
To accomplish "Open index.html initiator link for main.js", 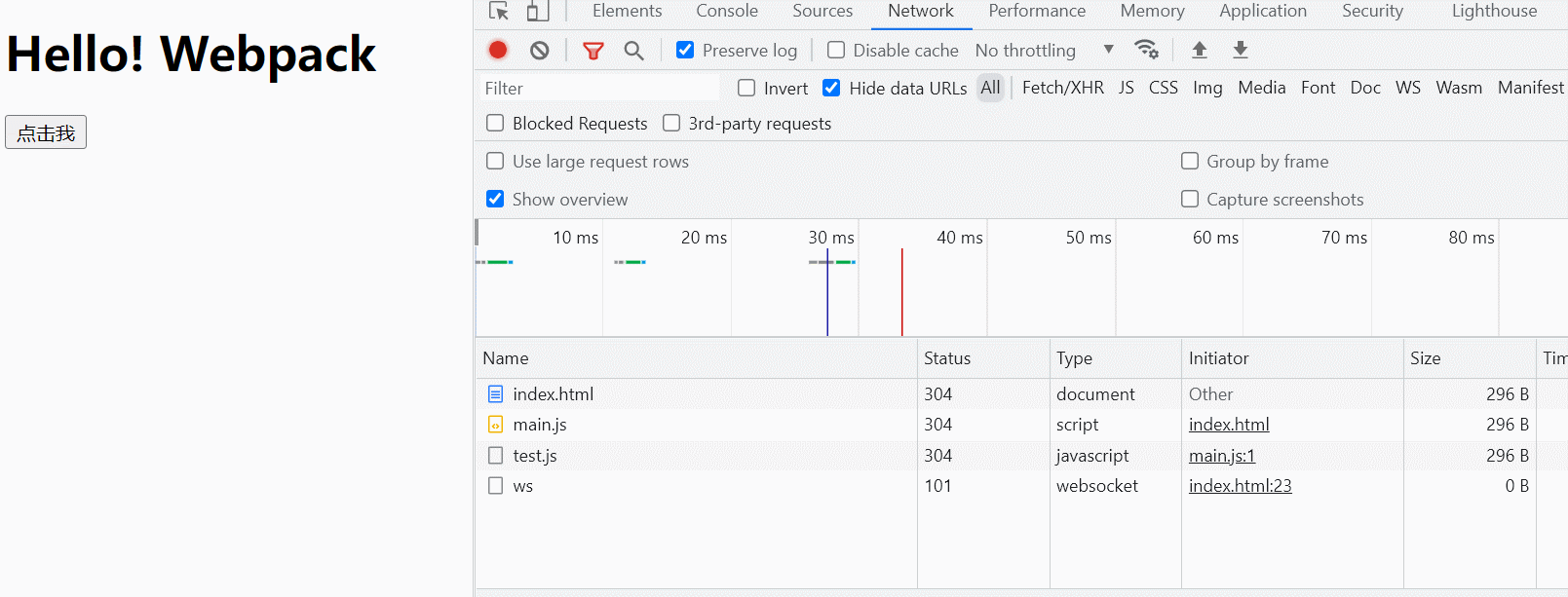I will click(1229, 425).
